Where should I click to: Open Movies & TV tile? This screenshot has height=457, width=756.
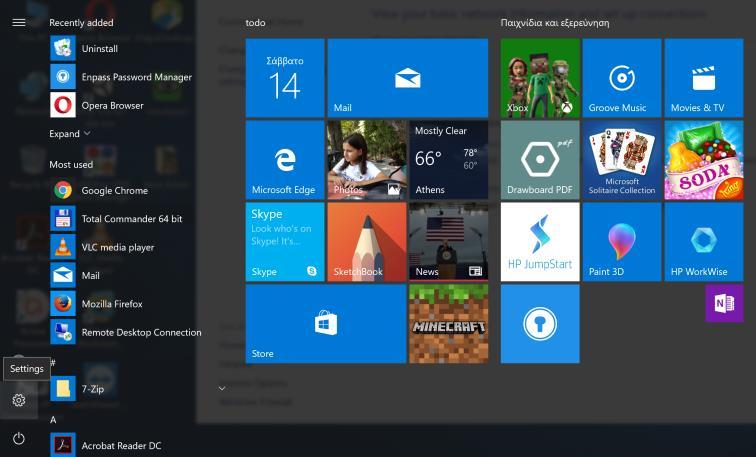[704, 78]
